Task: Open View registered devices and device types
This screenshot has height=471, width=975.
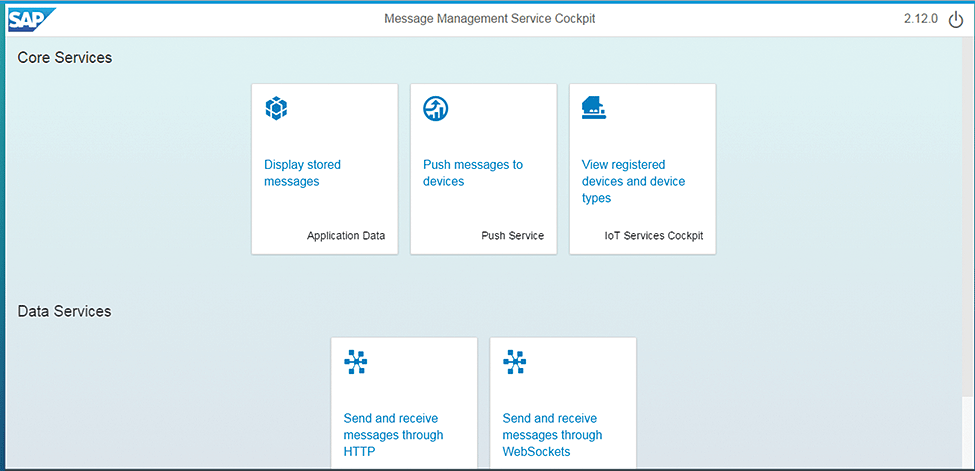Action: tap(633, 181)
